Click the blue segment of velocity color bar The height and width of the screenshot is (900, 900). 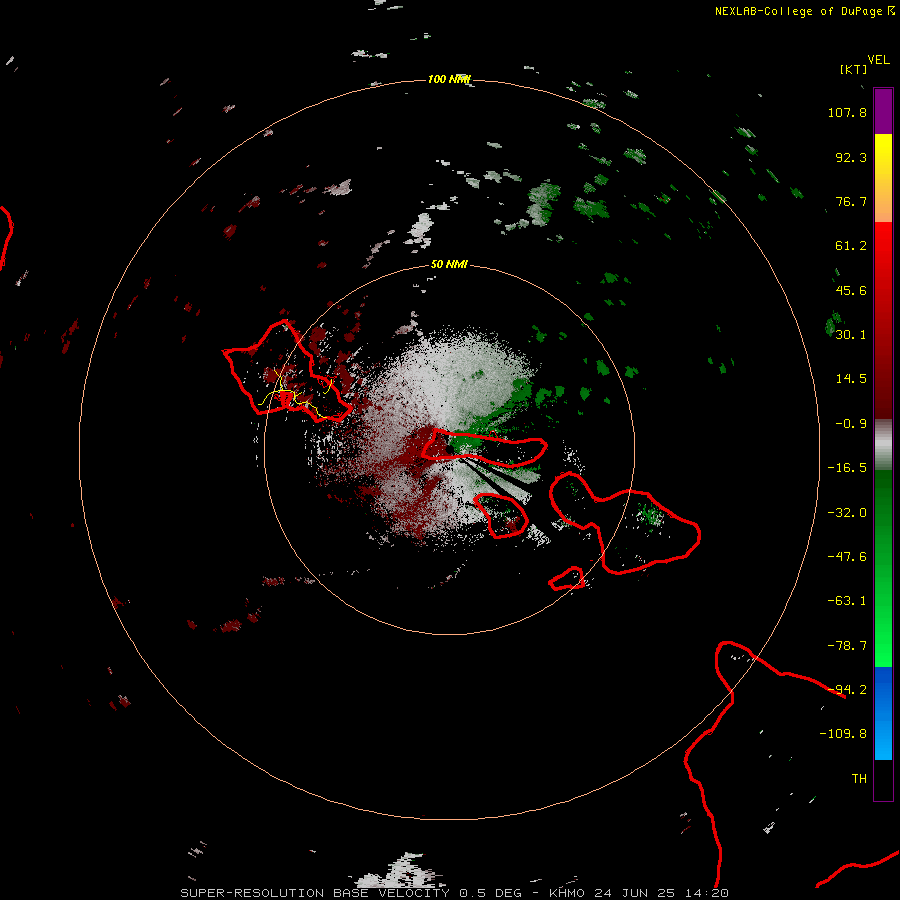coord(883,713)
